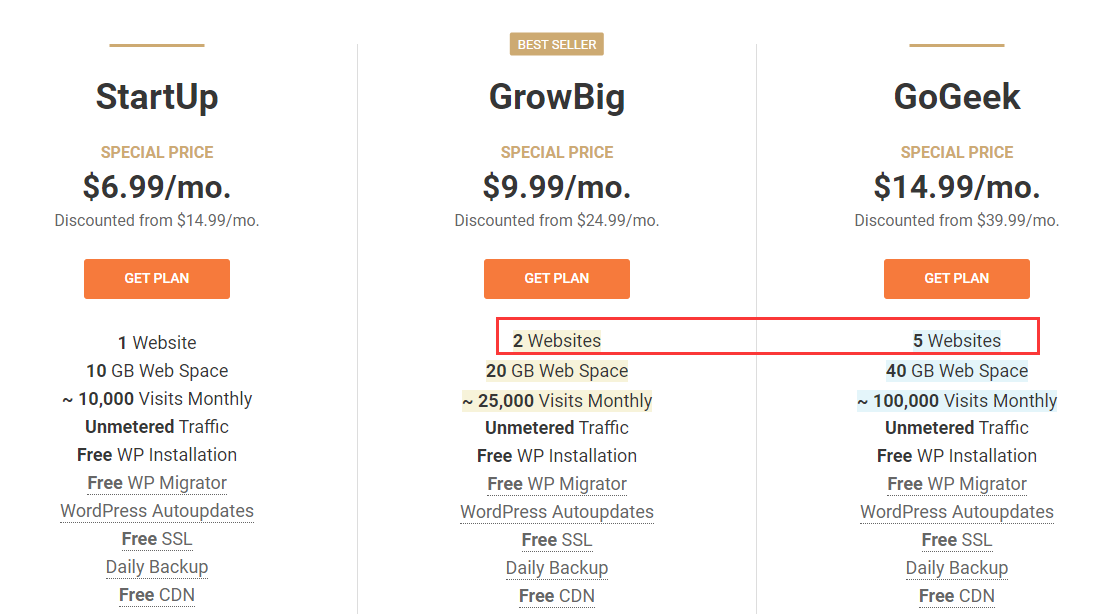
Task: Click the GrowBig plan title
Action: pyautogui.click(x=557, y=97)
